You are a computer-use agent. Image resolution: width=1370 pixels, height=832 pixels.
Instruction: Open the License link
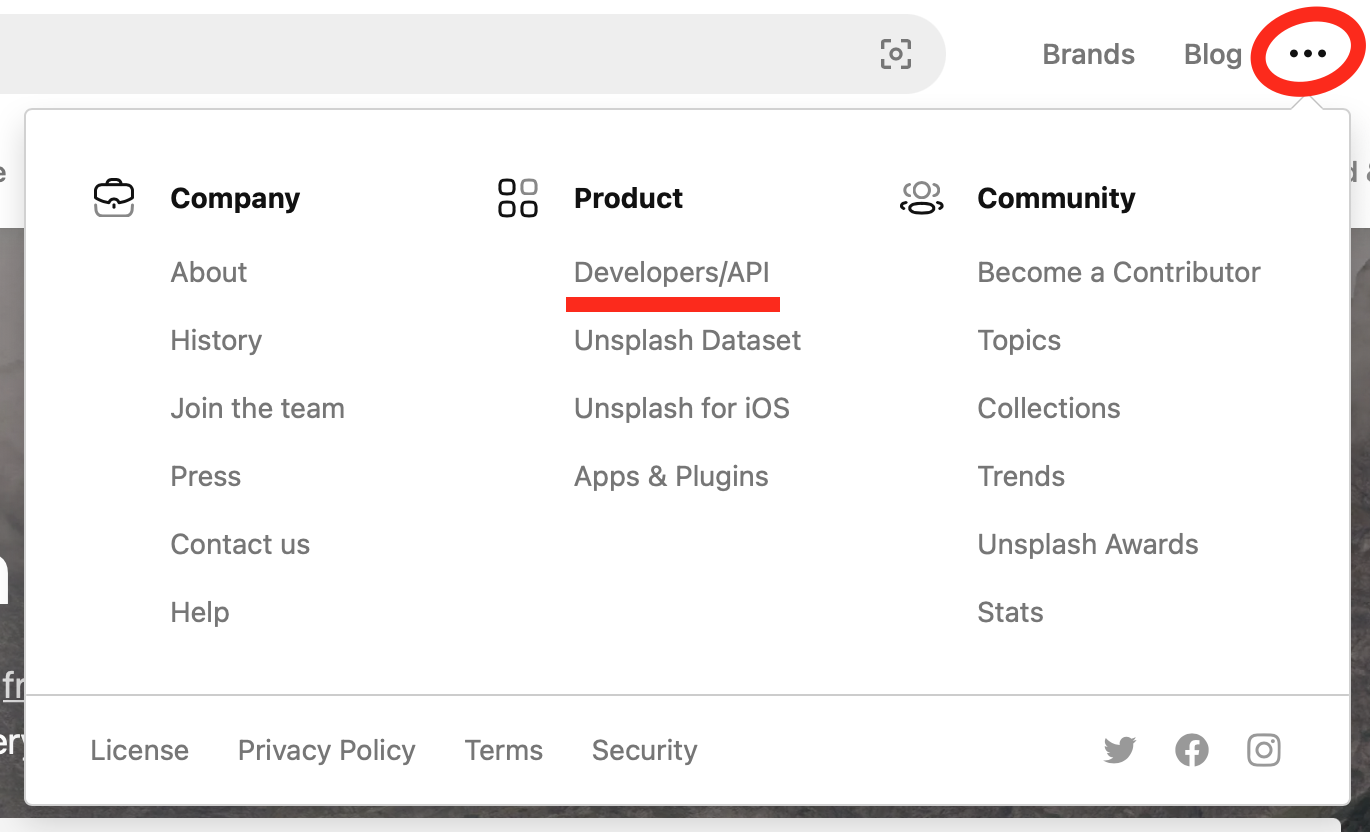139,750
